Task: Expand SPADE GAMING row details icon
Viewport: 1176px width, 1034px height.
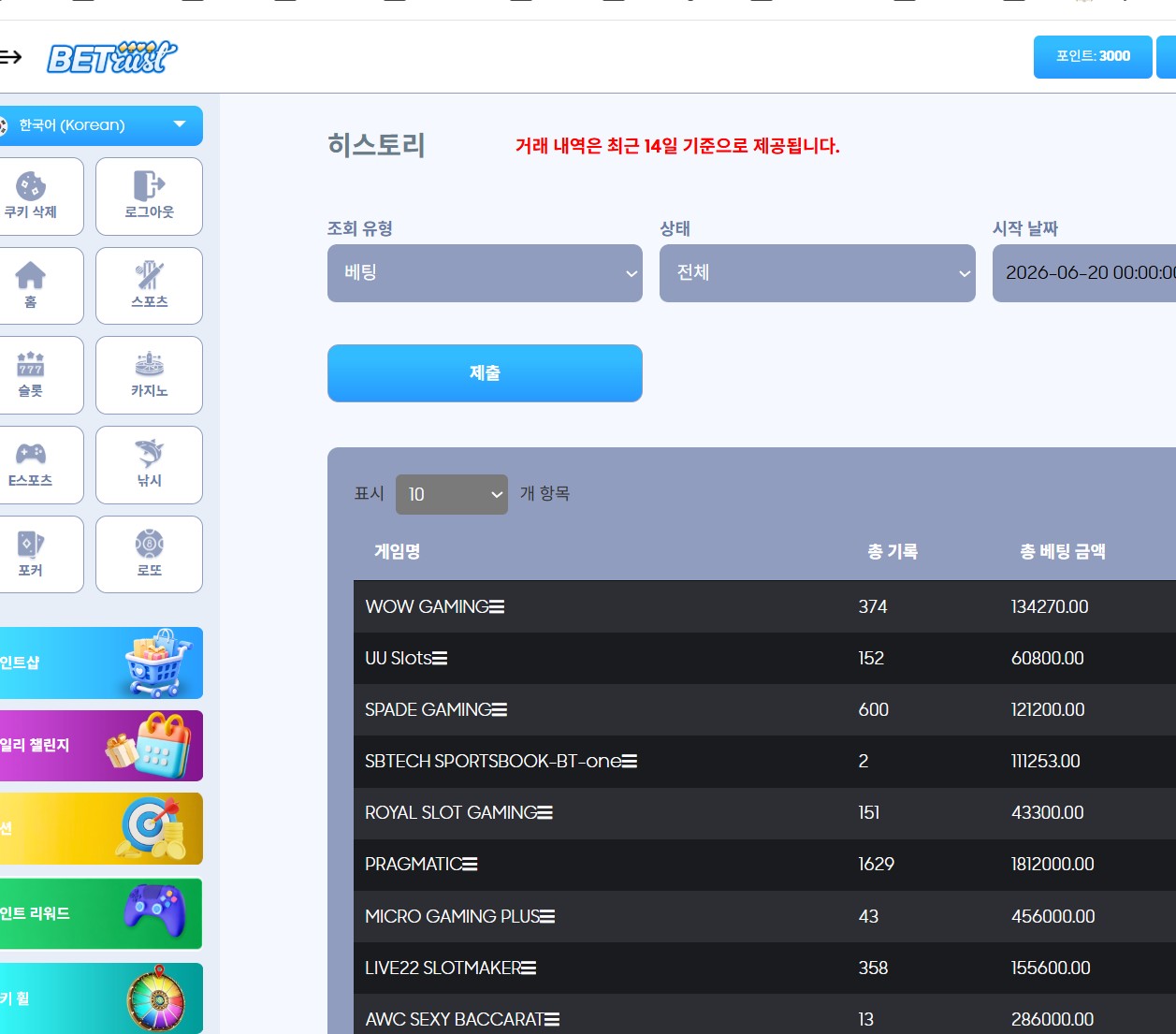Action: coord(500,710)
